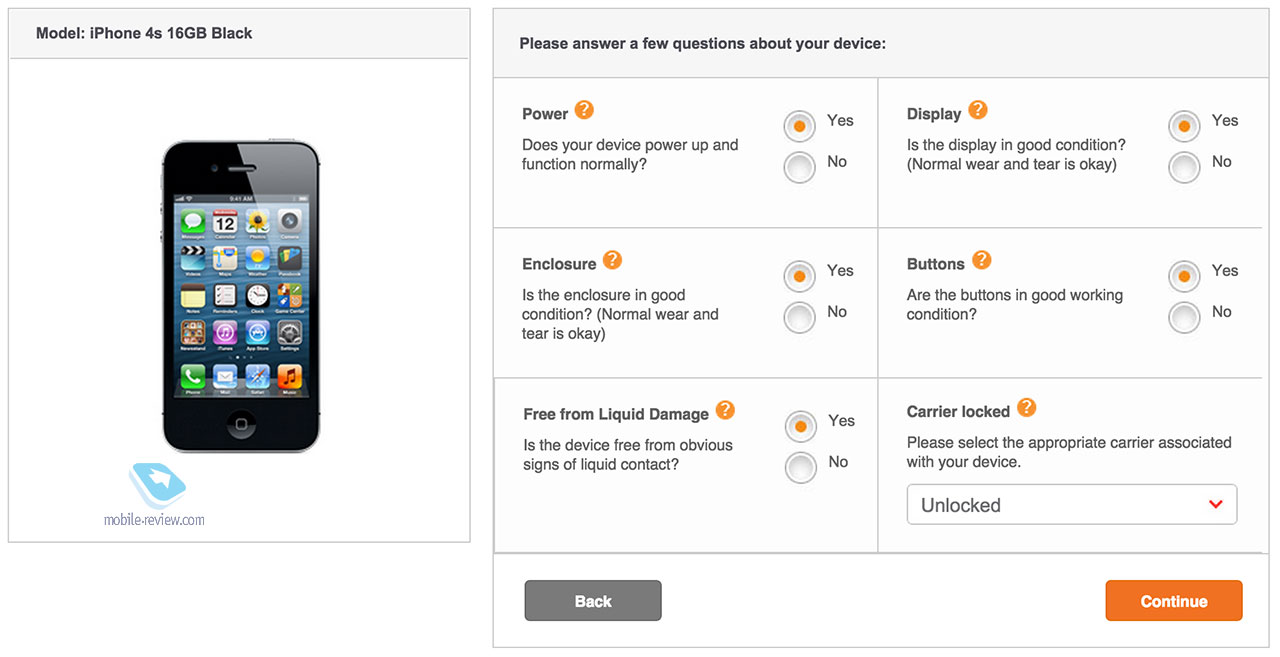This screenshot has height=657, width=1280.
Task: Select No for Display condition
Action: [x=1185, y=167]
